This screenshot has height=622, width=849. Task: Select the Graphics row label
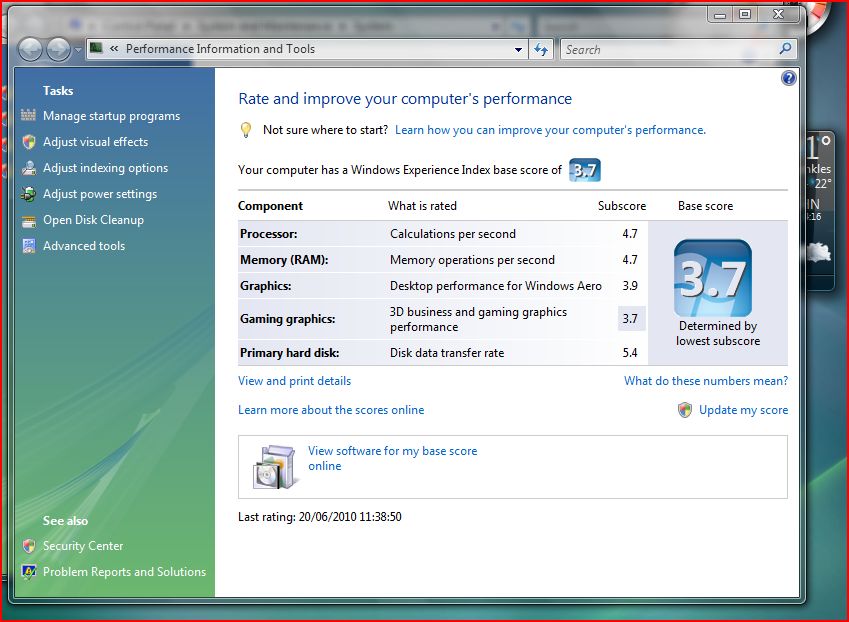tap(266, 286)
